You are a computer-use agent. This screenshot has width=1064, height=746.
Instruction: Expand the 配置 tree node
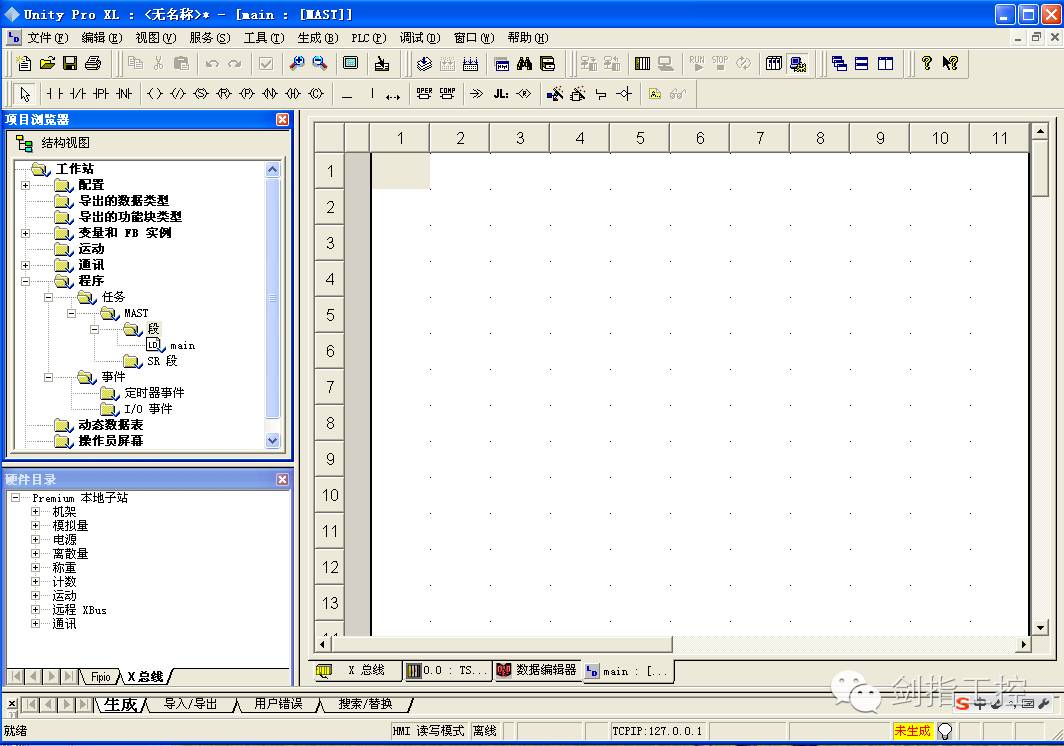pyautogui.click(x=25, y=185)
